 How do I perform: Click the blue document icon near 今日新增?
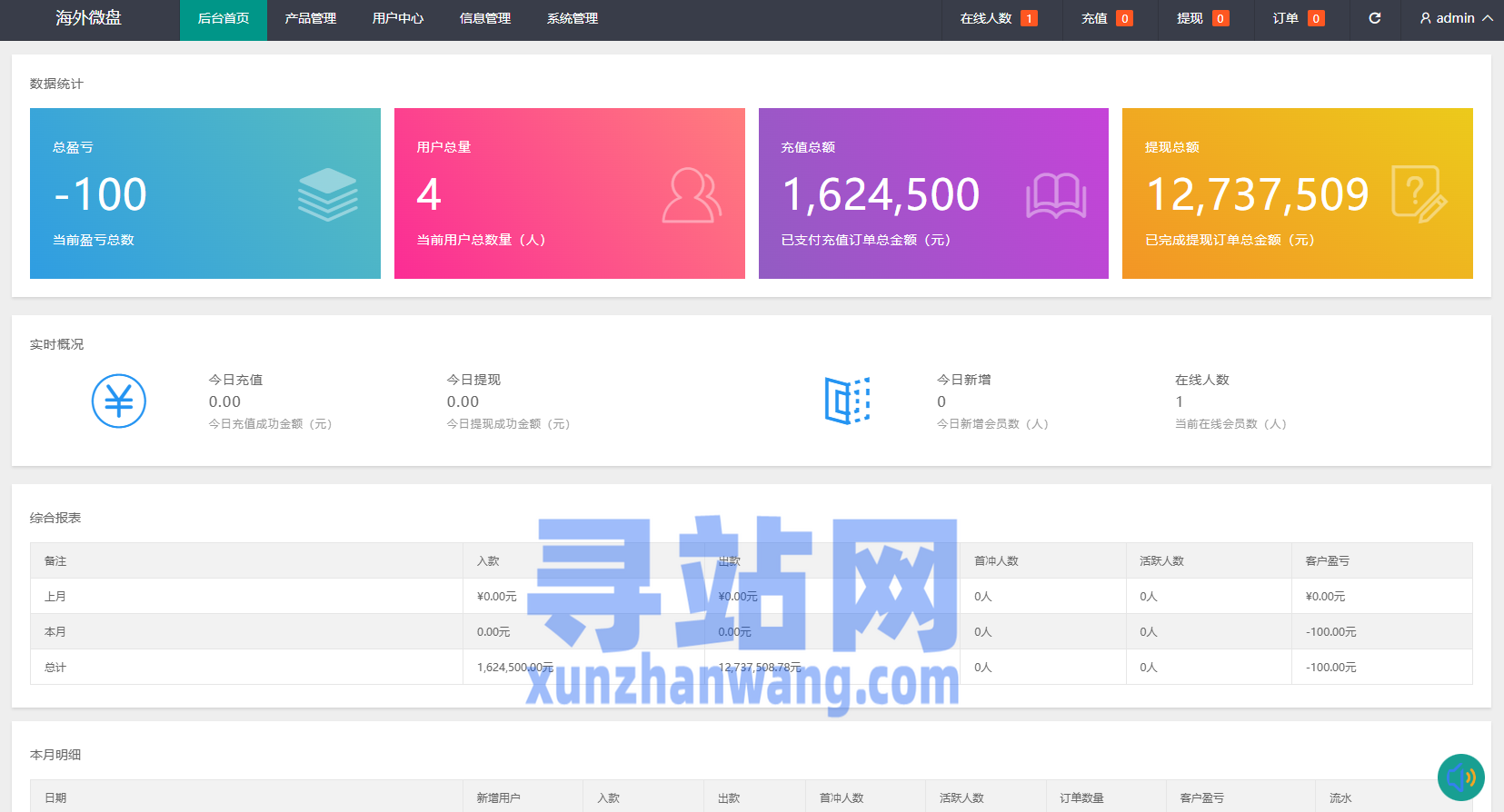click(847, 401)
